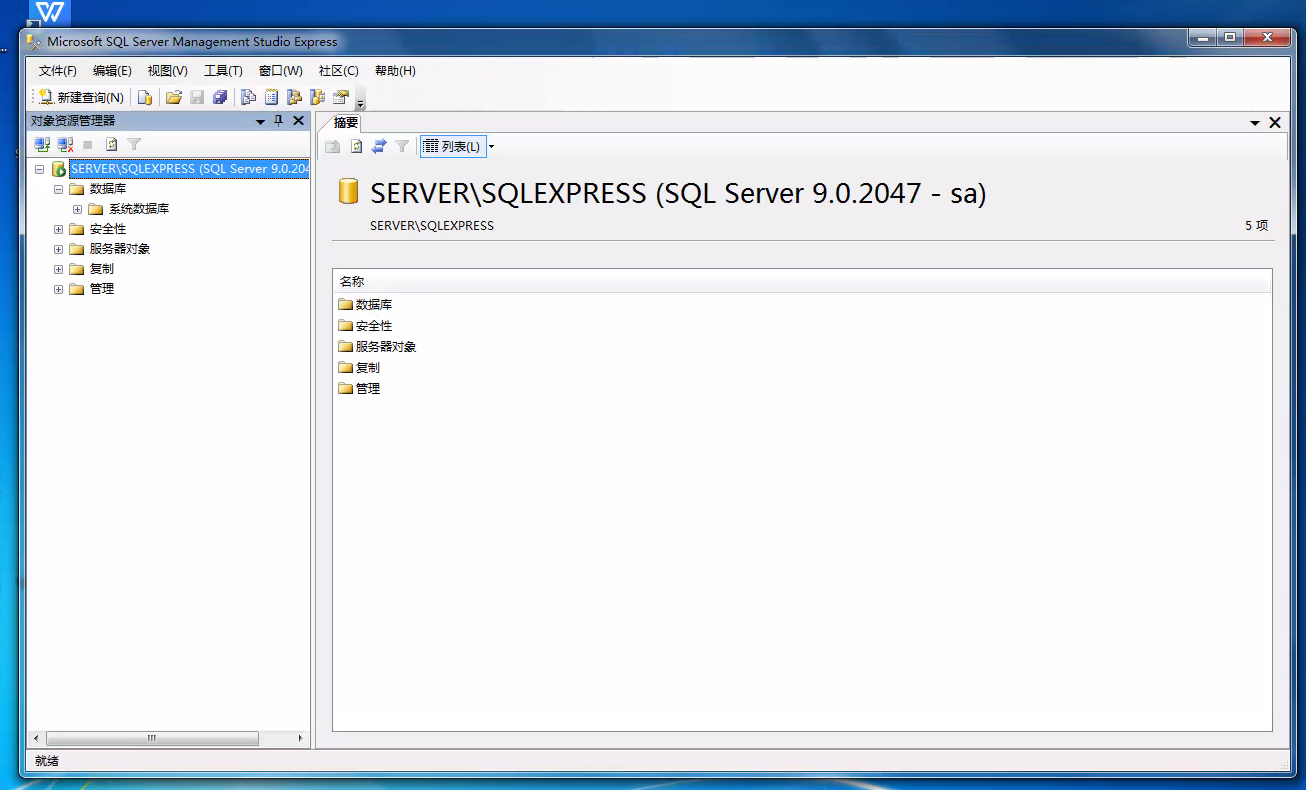
Task: Click right arrow of Object Explorer scrollbar
Action: click(x=301, y=738)
